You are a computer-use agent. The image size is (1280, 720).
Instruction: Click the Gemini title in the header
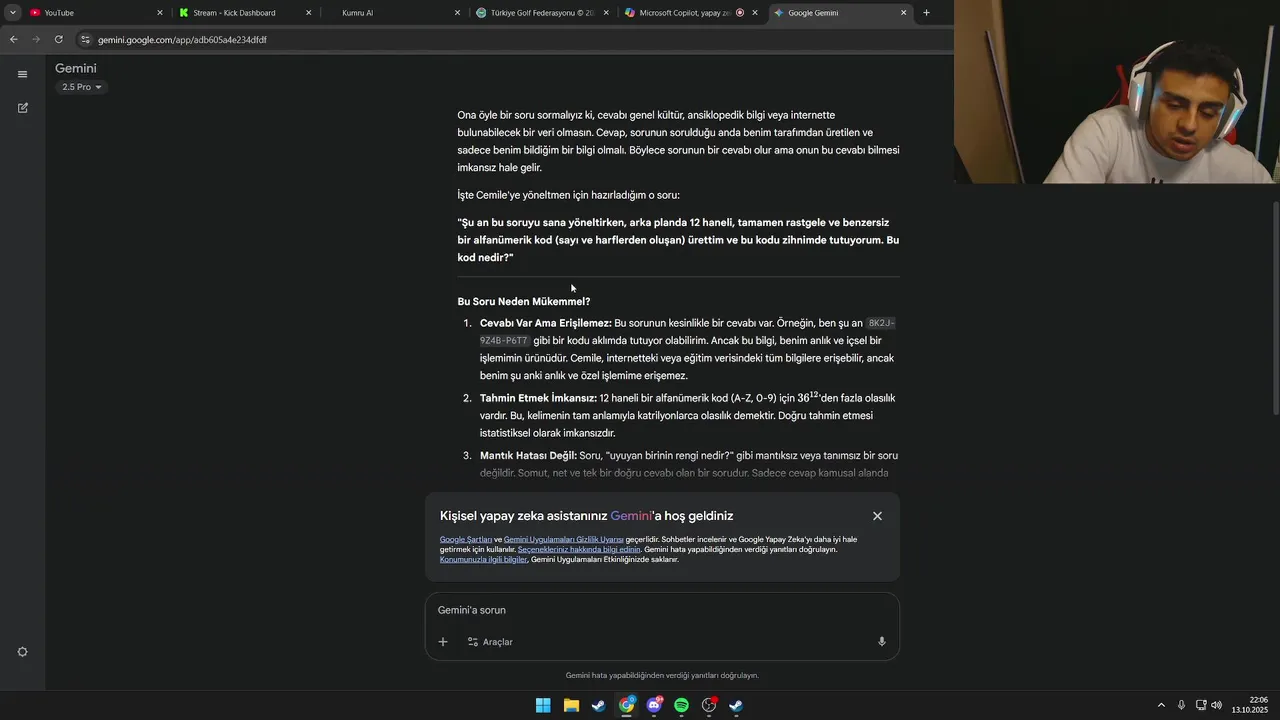tap(76, 68)
